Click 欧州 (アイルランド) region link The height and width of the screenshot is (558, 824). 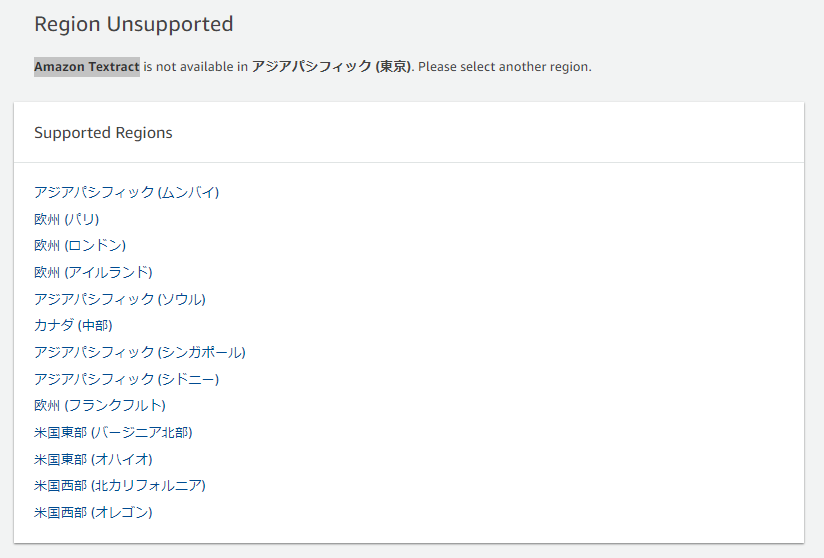click(x=94, y=272)
